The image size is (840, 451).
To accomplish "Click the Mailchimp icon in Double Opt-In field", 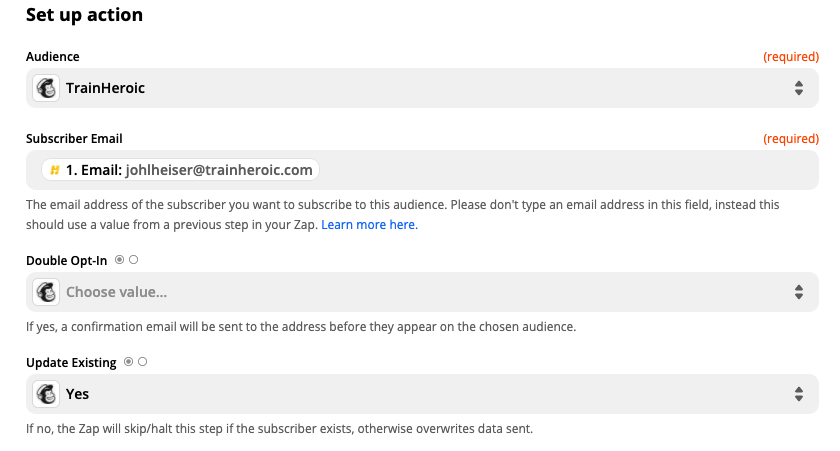I will (46, 292).
